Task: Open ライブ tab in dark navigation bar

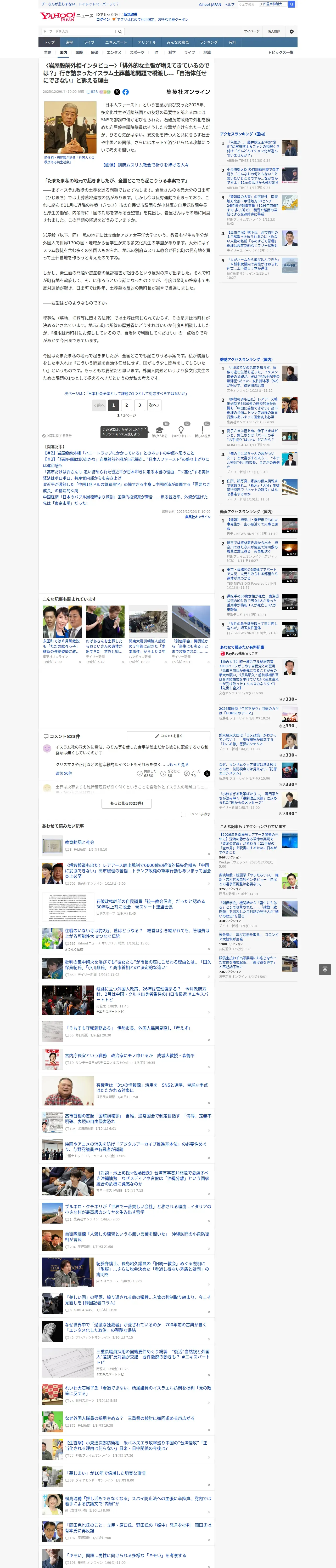Action: coord(89,43)
